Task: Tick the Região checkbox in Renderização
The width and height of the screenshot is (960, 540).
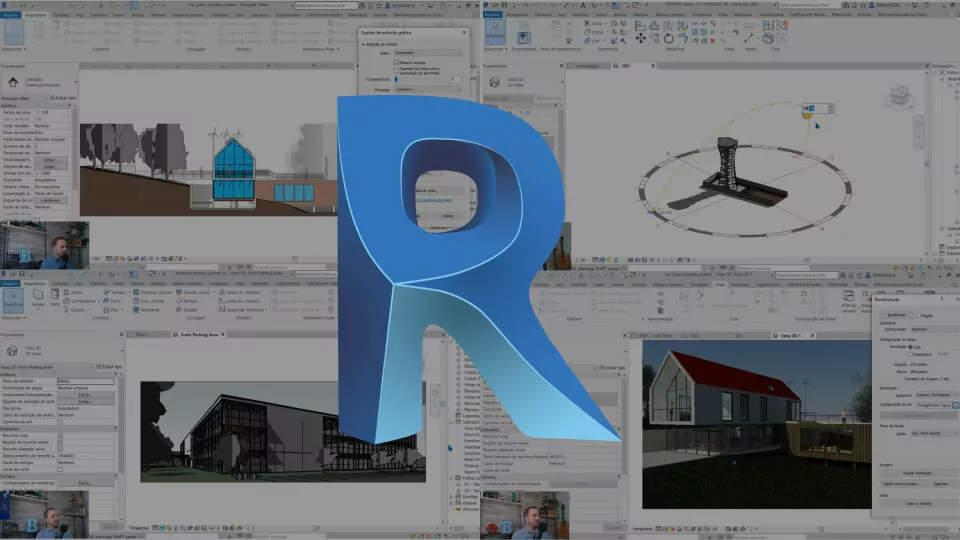Action: click(x=918, y=315)
